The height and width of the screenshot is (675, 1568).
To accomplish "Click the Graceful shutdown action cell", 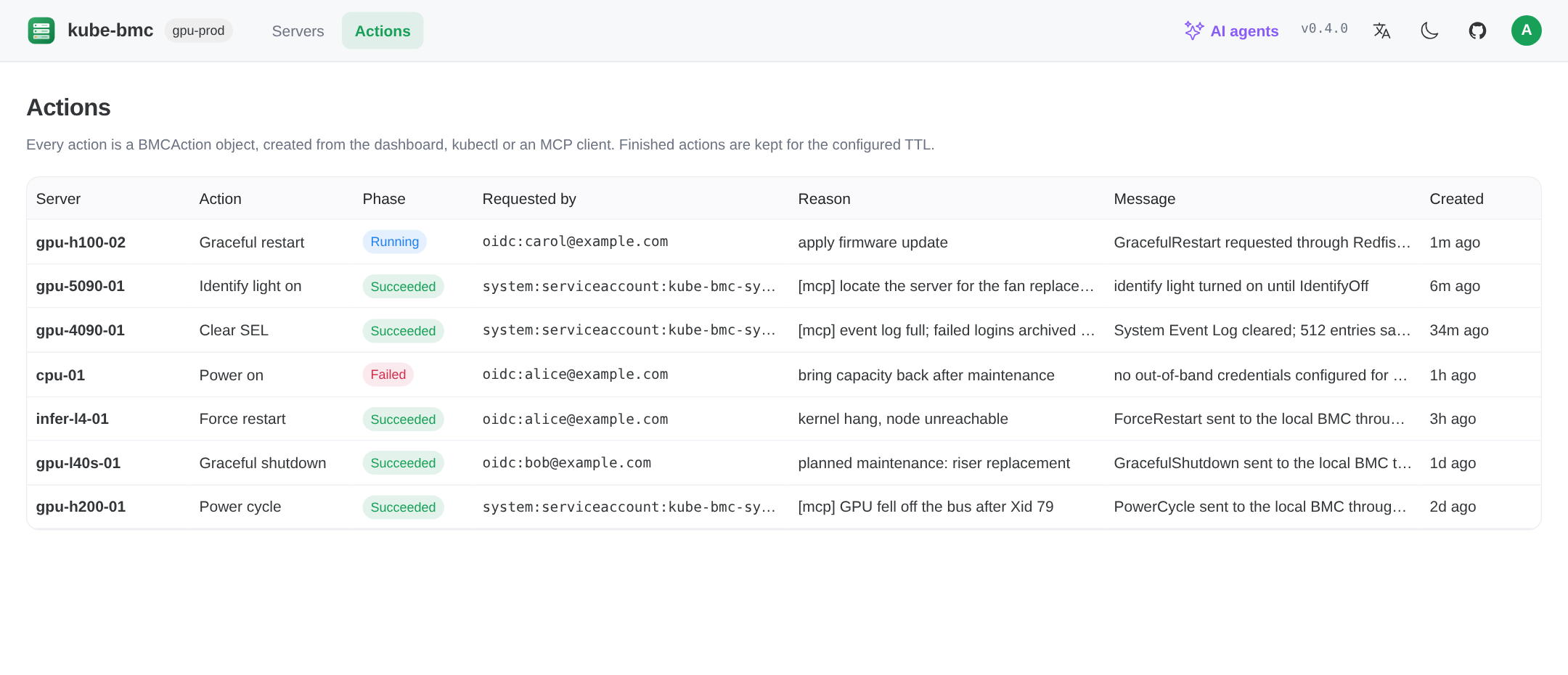I will tap(263, 463).
